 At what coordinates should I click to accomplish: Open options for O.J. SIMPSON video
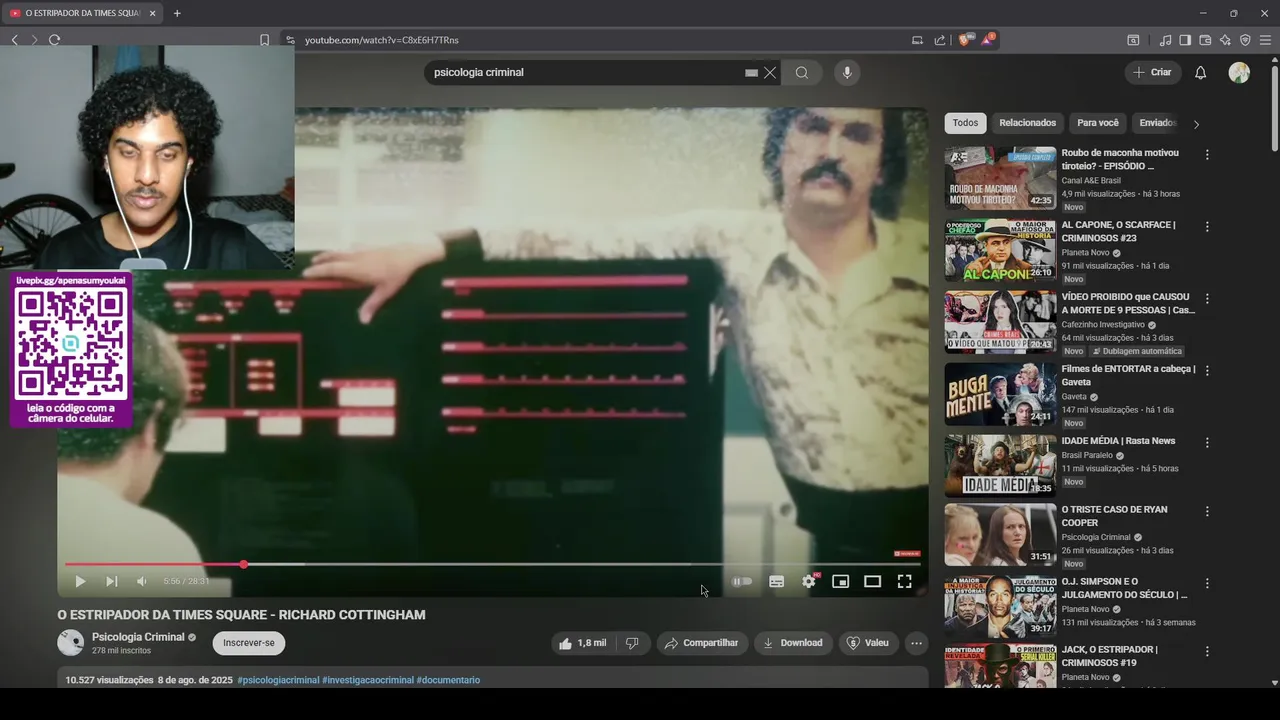point(1207,583)
